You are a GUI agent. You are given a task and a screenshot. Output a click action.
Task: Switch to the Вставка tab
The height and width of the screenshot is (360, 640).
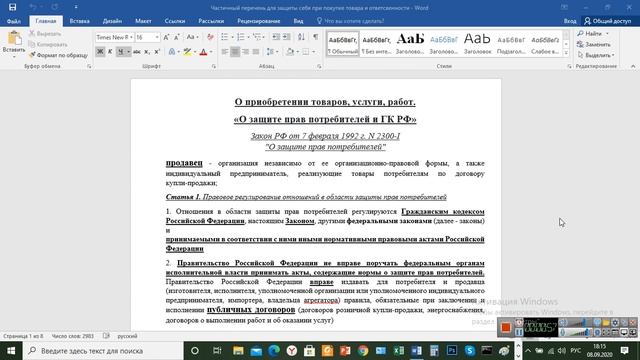[x=79, y=21]
